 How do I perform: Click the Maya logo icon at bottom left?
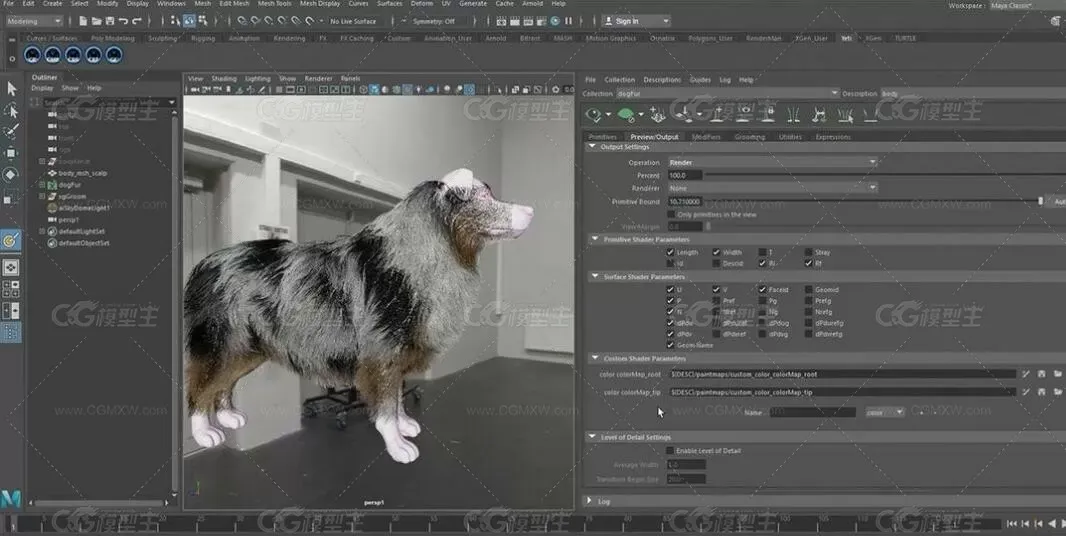(x=10, y=499)
